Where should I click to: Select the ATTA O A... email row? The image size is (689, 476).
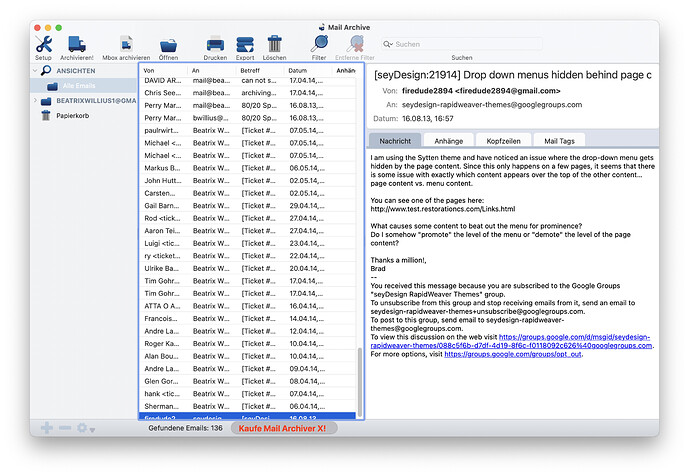tap(247, 306)
